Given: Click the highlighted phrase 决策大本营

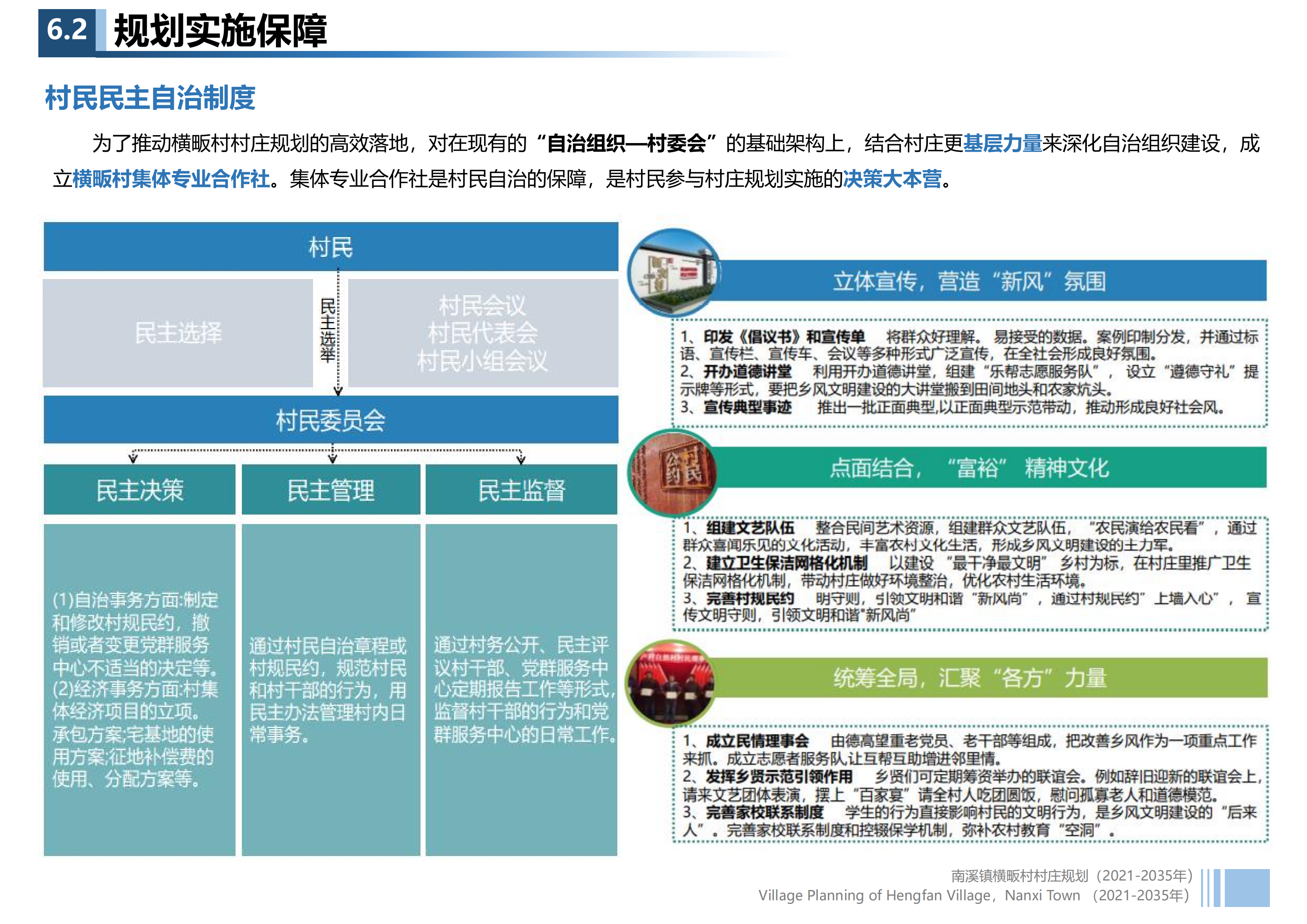Looking at the screenshot, I should [892, 179].
